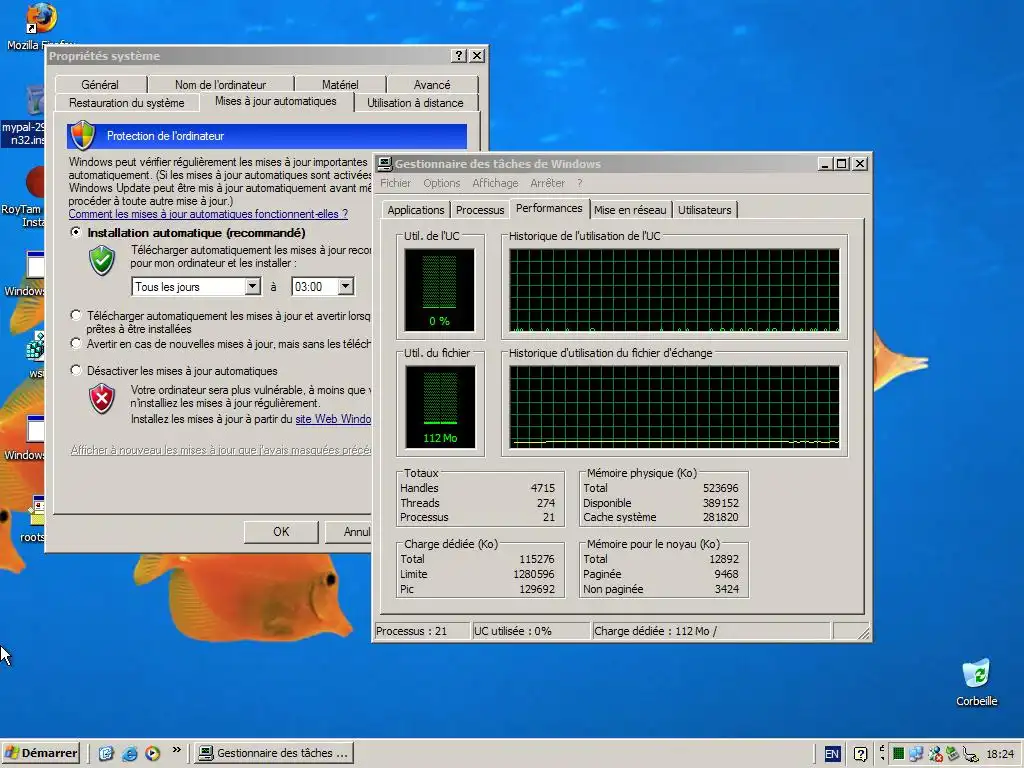Click the Util. de l'UC gauge
The height and width of the screenshot is (768, 1024).
[x=440, y=289]
